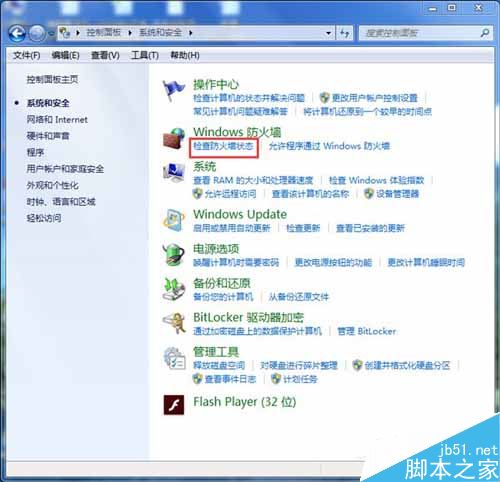The image size is (500, 482).
Task: Click the Flash Player red icon
Action: click(x=174, y=405)
